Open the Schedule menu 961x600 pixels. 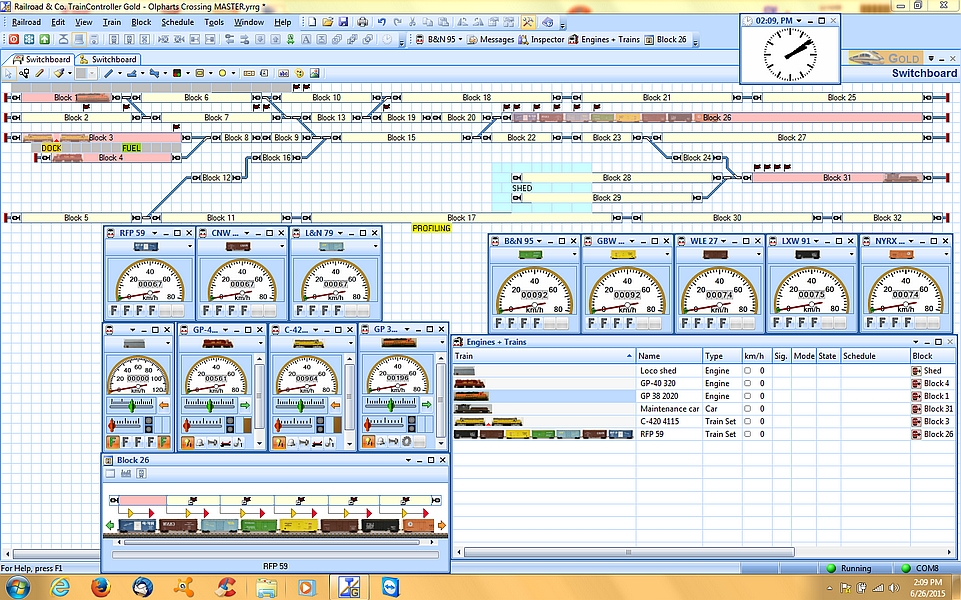178,22
